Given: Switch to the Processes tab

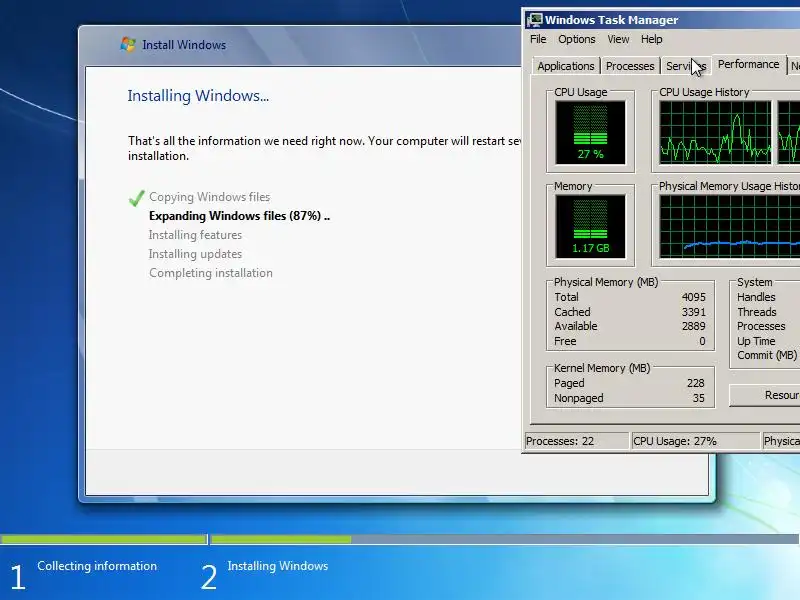Looking at the screenshot, I should pyautogui.click(x=630, y=66).
